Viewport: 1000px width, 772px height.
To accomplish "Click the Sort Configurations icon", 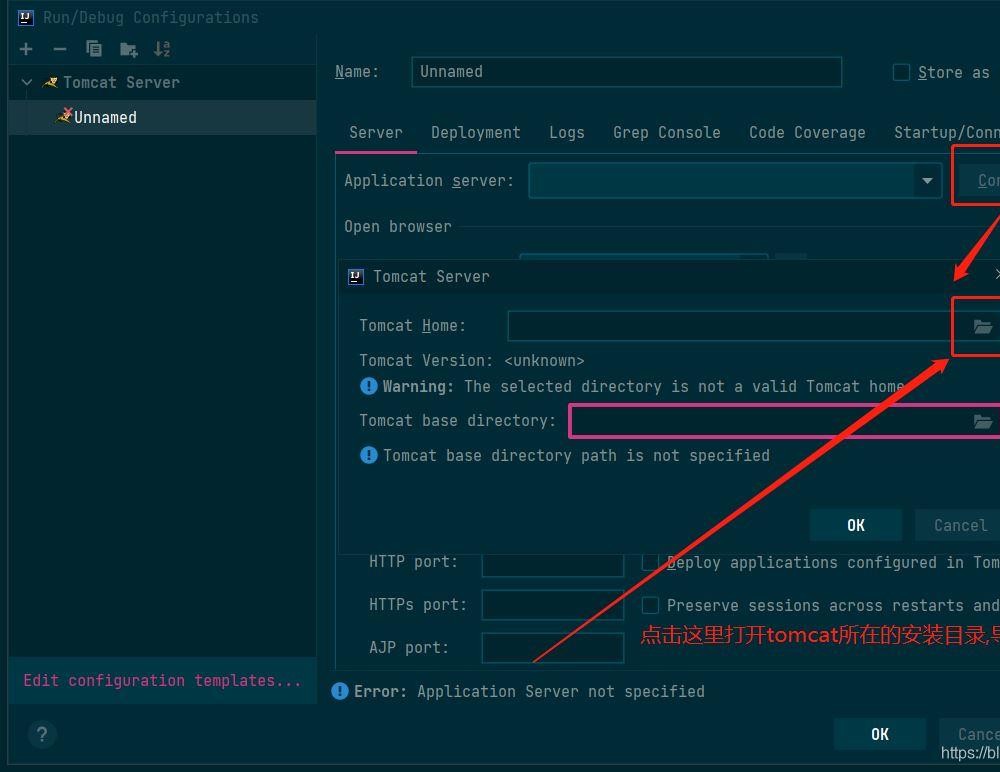I will (x=162, y=49).
